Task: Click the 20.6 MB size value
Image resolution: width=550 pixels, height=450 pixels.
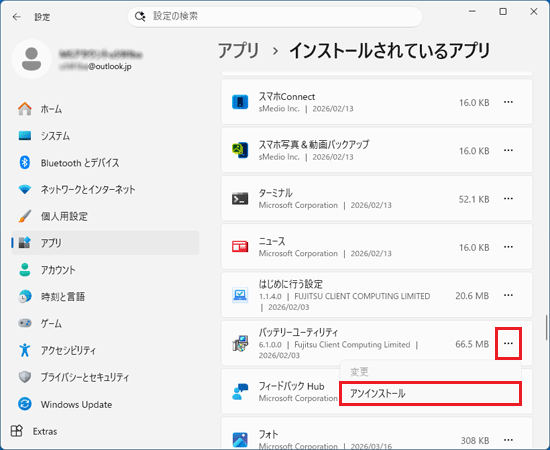Action: click(x=472, y=295)
